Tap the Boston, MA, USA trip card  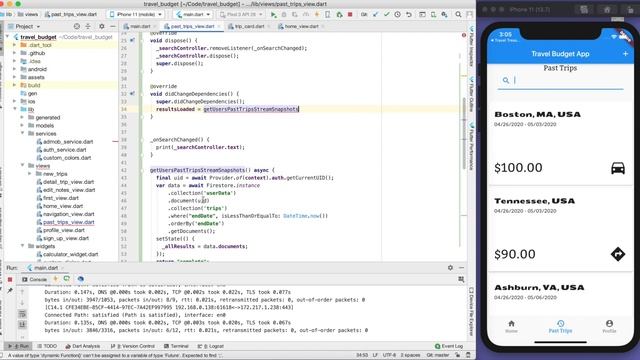(x=560, y=143)
